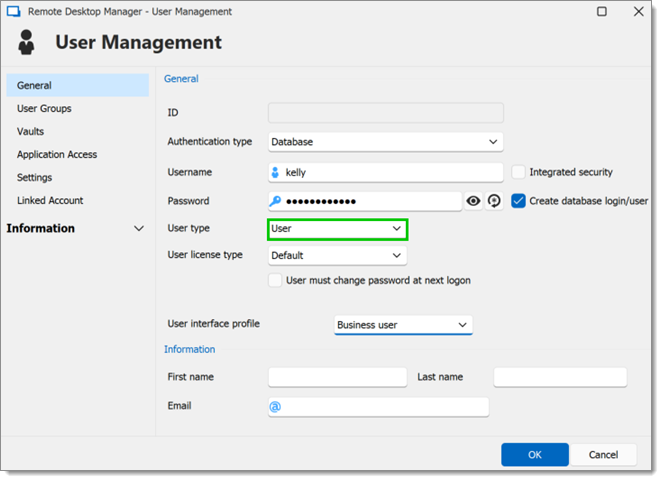Image resolution: width=662 pixels, height=481 pixels.
Task: Close the User Management window
Action: coord(639,11)
